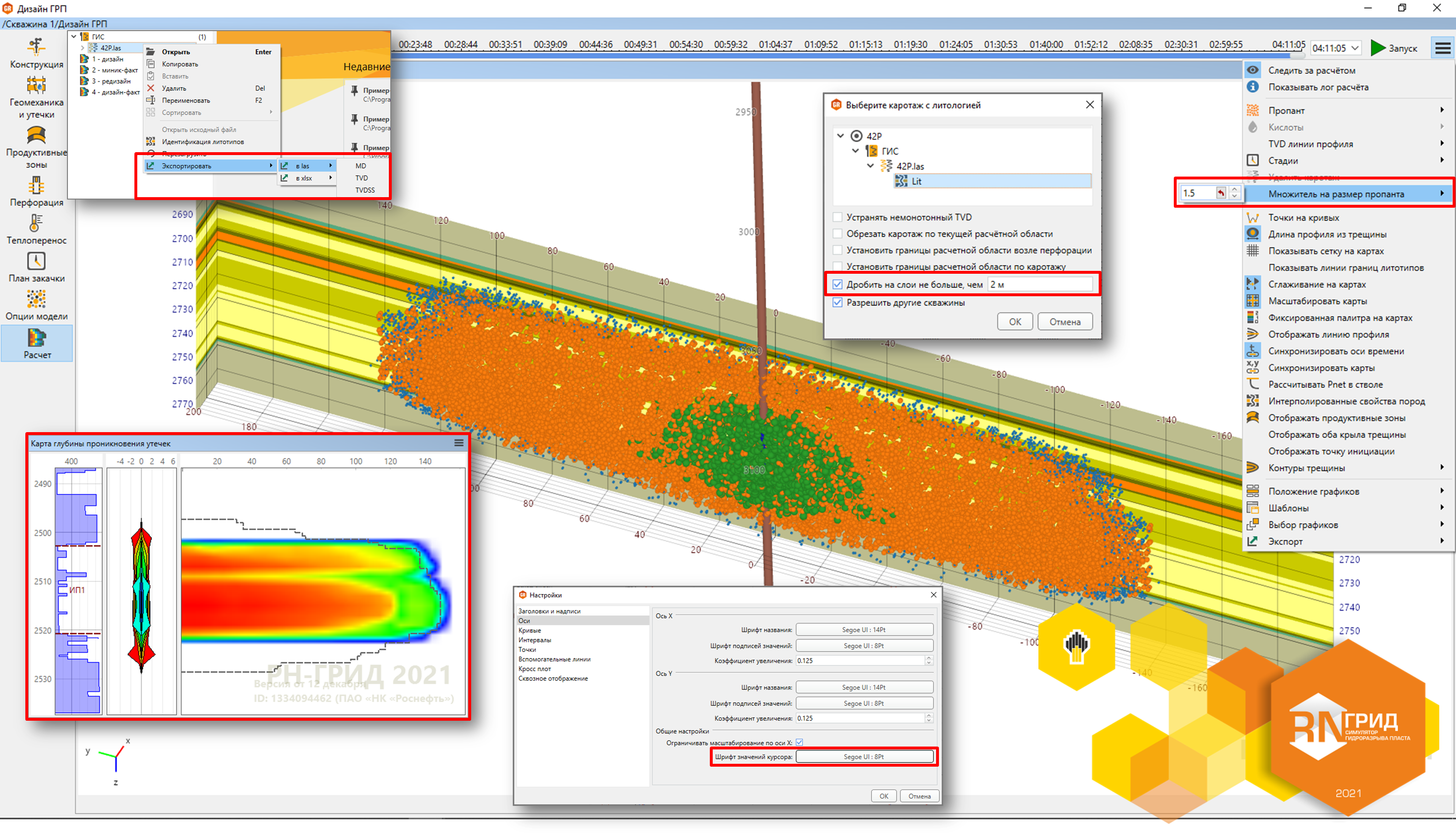Open the 04:11:05 time dropdown
The image size is (1456, 837).
(1335, 48)
